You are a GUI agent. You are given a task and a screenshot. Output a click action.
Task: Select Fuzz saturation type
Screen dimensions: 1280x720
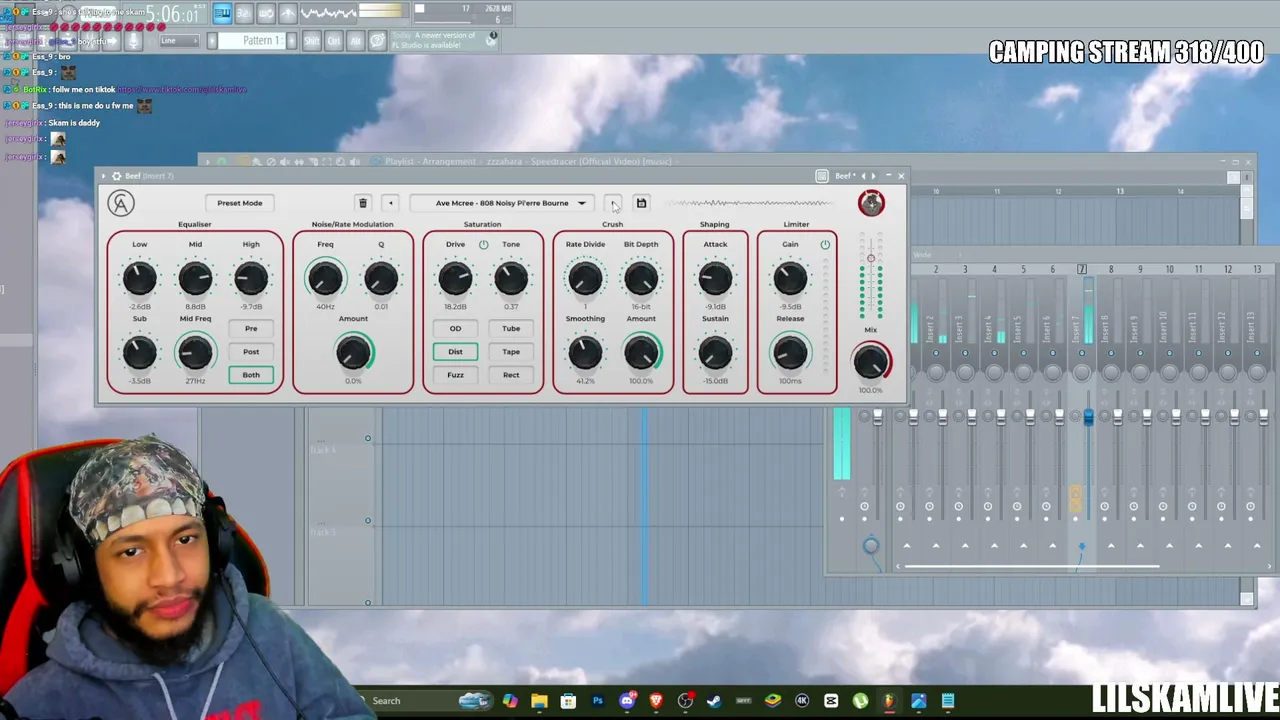[455, 375]
